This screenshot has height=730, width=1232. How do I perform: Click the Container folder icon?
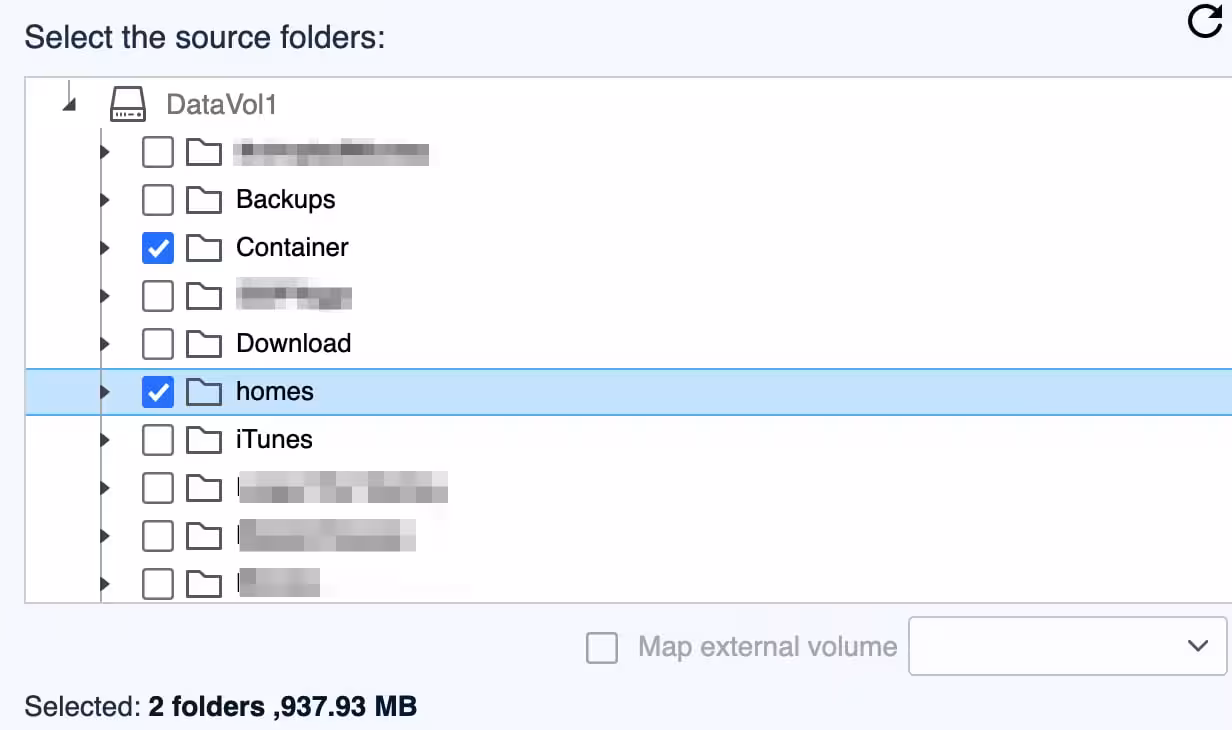204,248
